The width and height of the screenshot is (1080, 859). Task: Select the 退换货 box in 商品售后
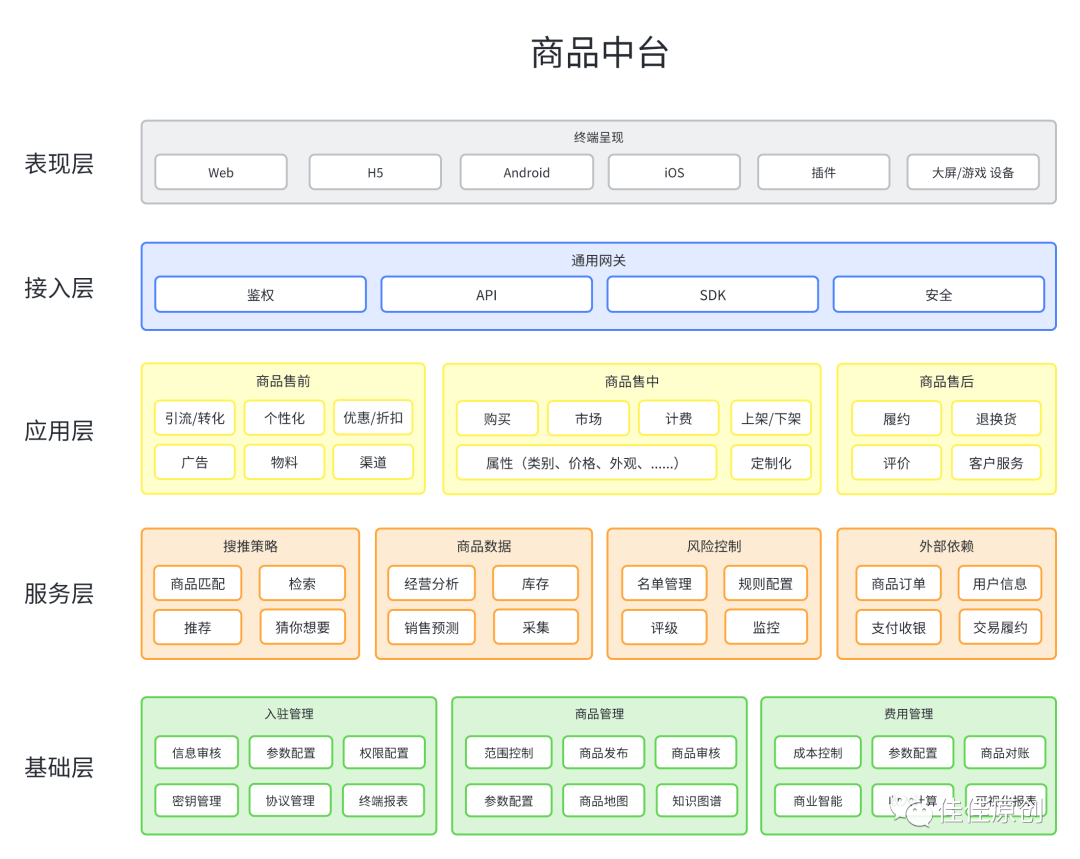point(995,418)
